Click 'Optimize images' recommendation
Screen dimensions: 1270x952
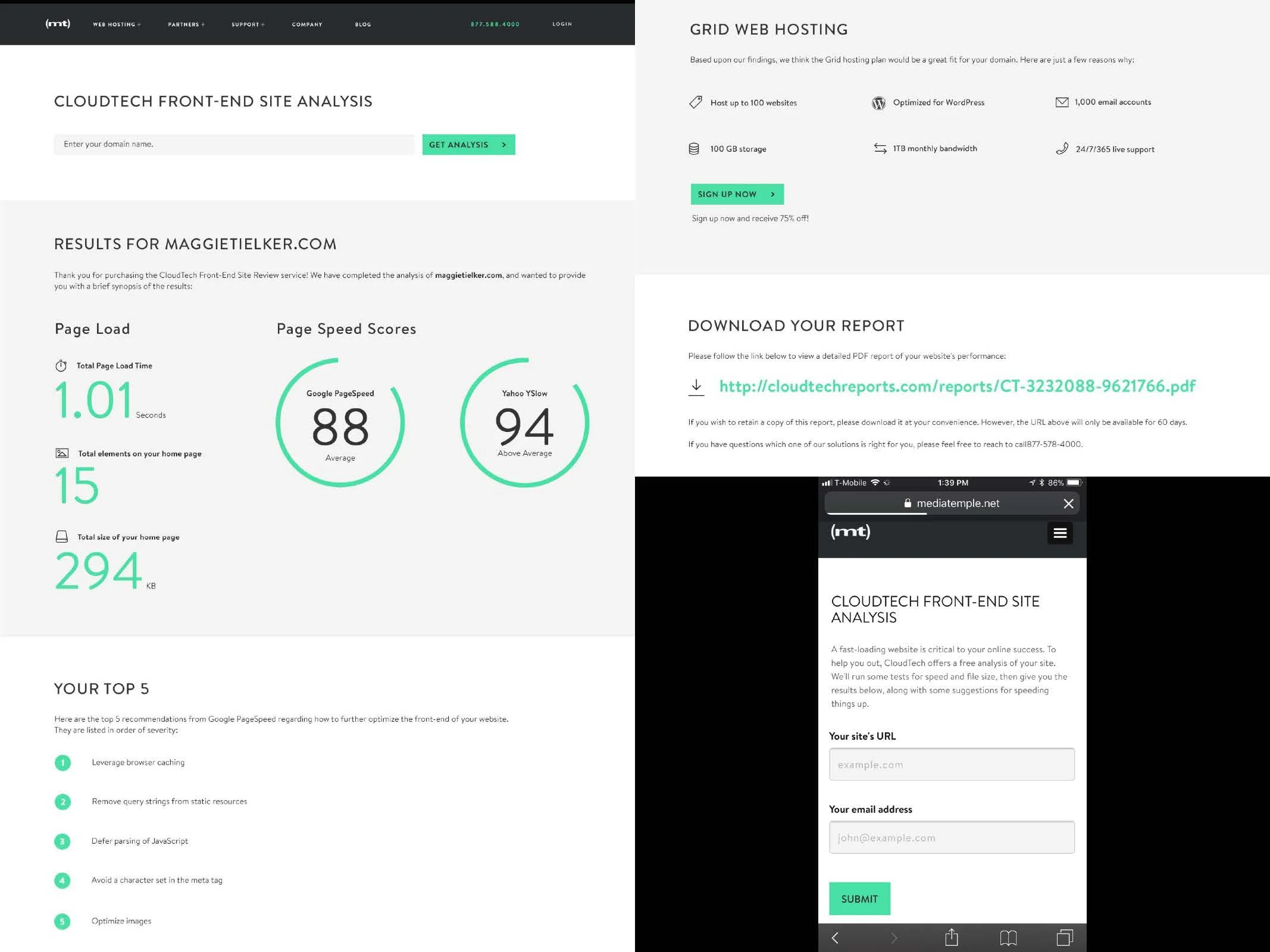tap(121, 921)
